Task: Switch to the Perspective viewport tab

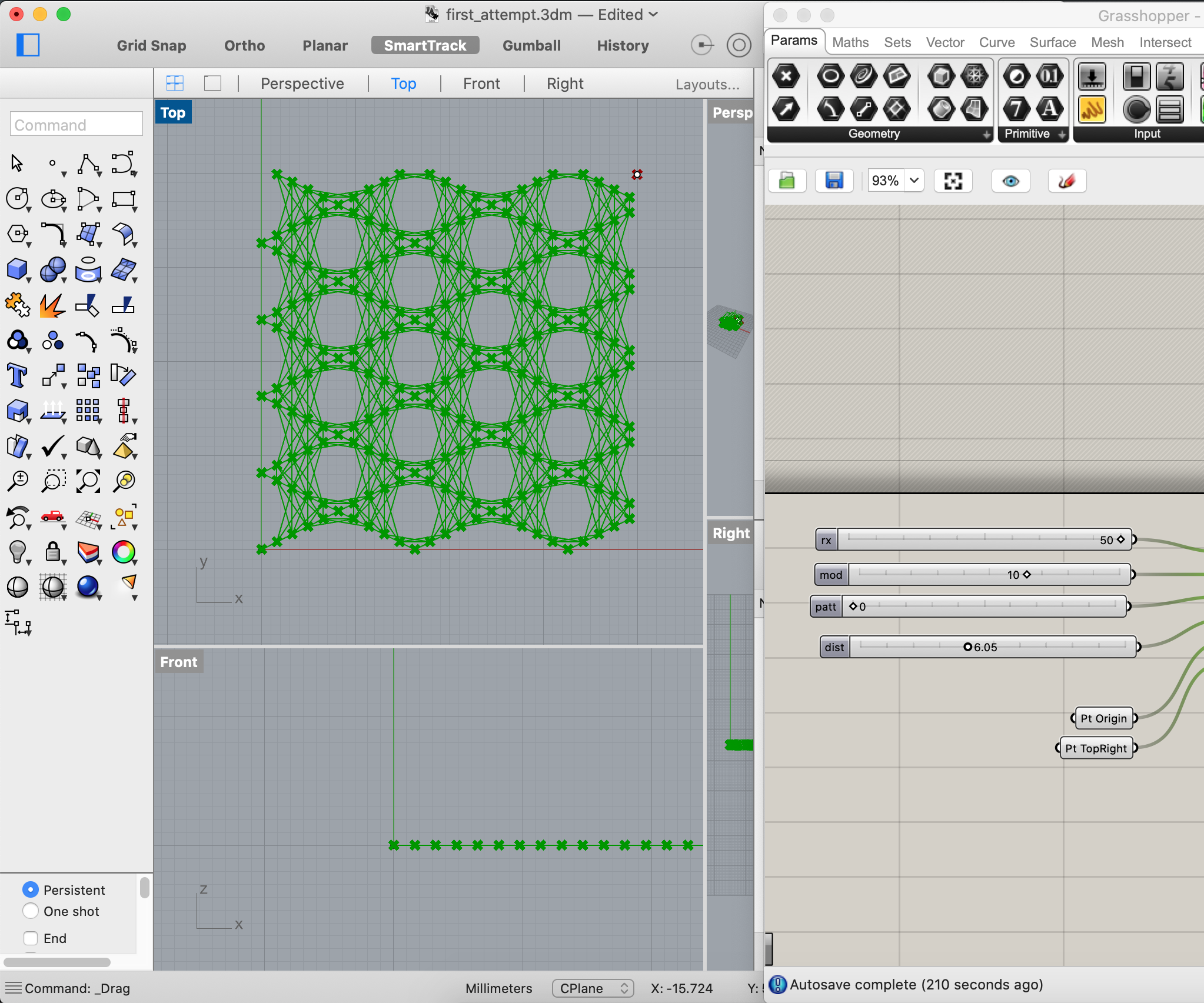Action: point(302,84)
